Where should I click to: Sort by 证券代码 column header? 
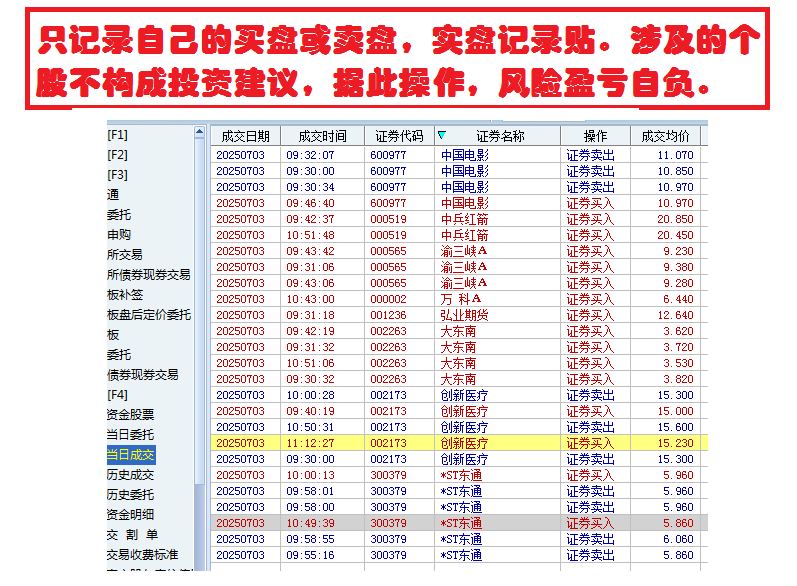[399, 136]
